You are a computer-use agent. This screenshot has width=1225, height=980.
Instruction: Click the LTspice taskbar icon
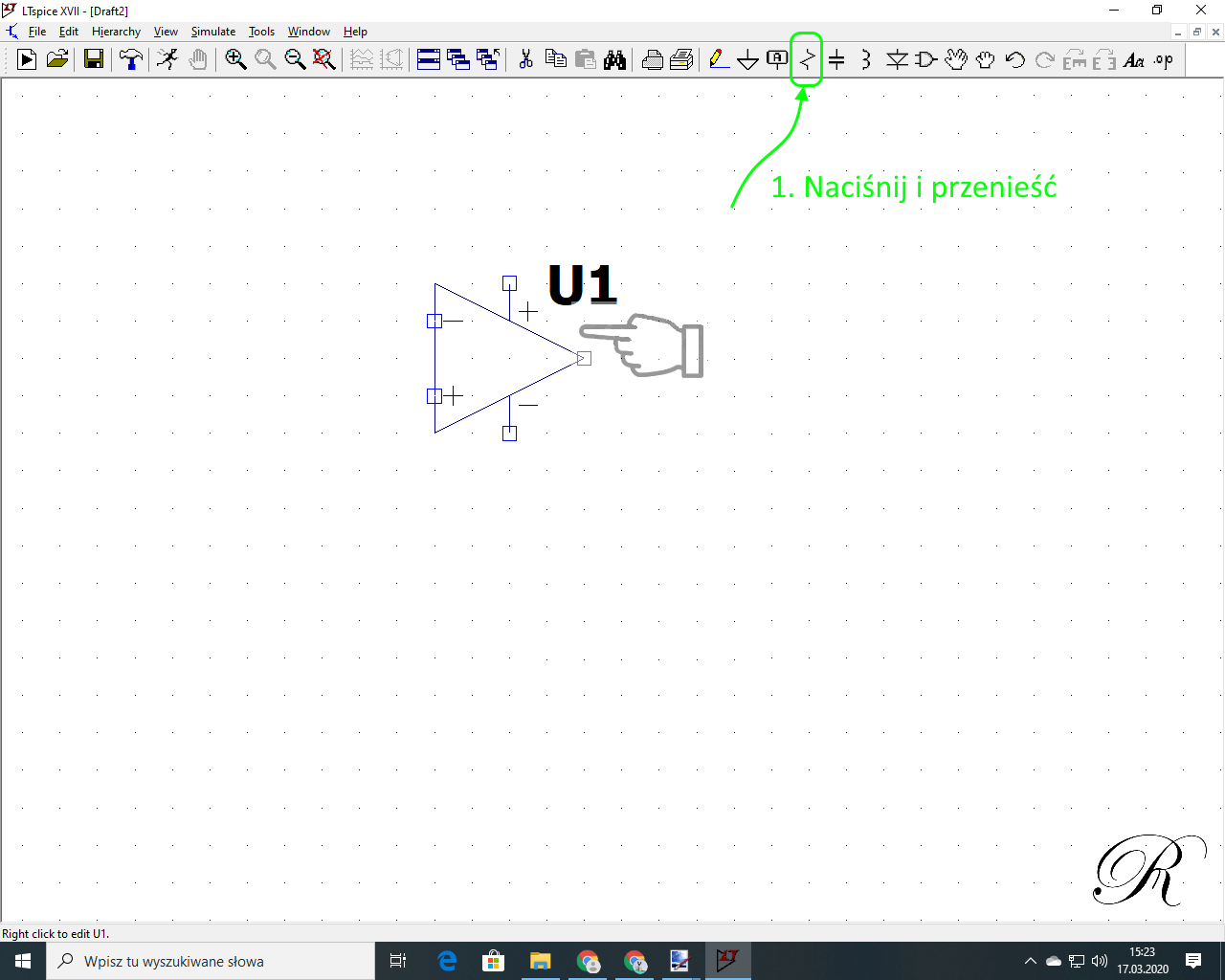tap(728, 961)
